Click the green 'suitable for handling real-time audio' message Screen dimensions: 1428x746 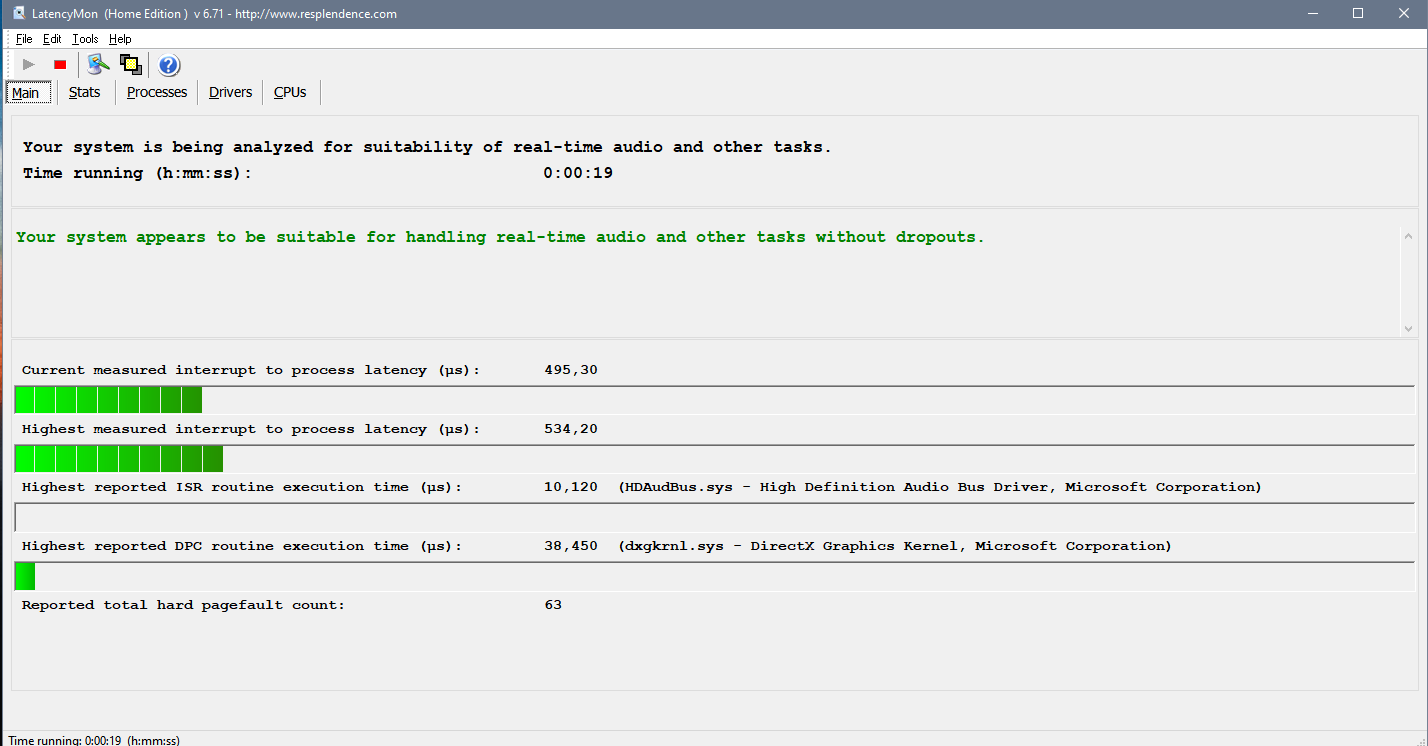click(x=500, y=237)
